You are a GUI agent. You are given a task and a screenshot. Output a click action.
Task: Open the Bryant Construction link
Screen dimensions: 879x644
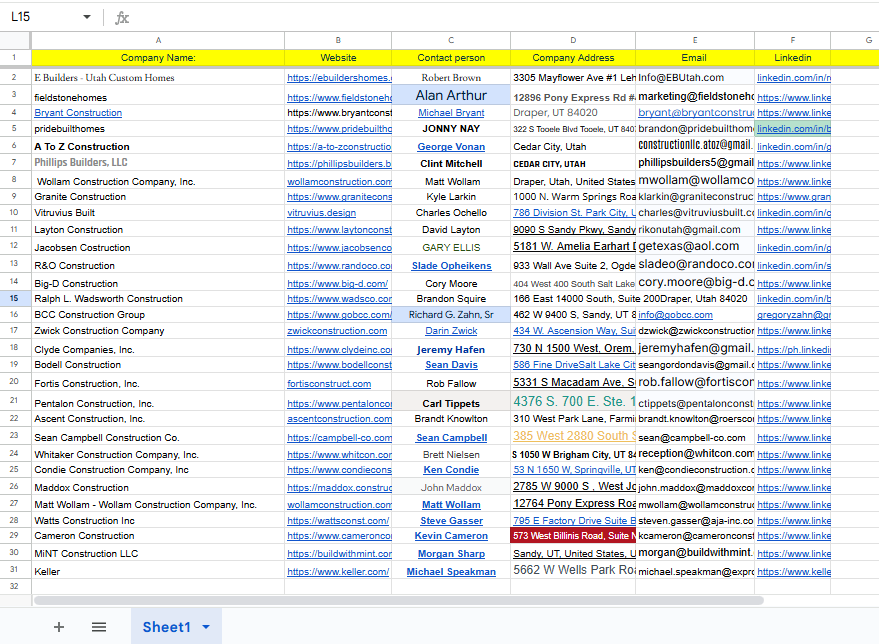point(78,113)
